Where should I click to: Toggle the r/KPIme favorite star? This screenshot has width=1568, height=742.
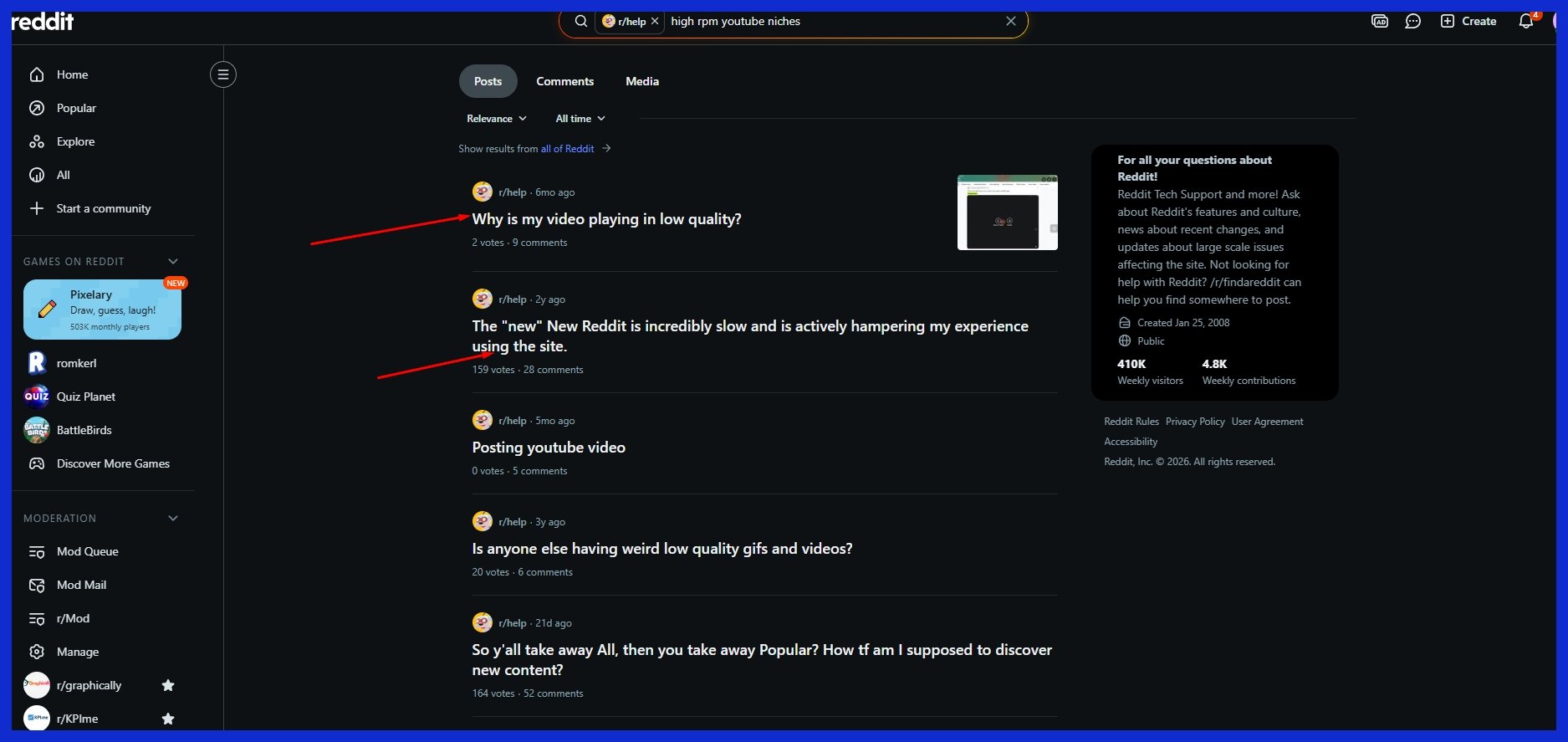point(168,719)
